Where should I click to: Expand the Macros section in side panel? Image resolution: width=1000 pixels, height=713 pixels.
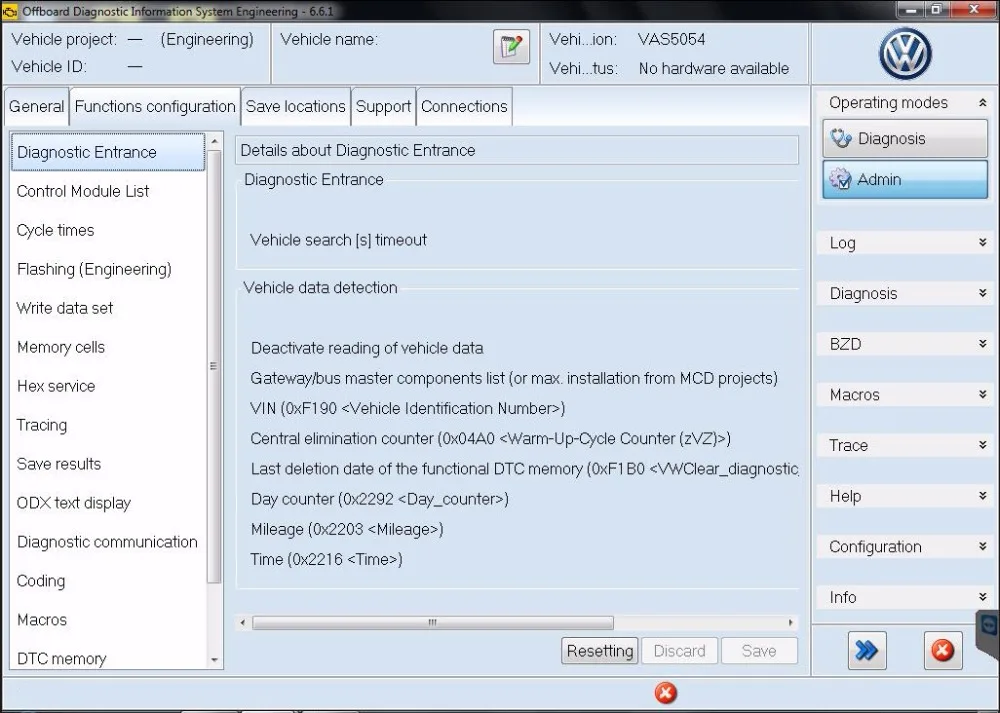[x=982, y=395]
